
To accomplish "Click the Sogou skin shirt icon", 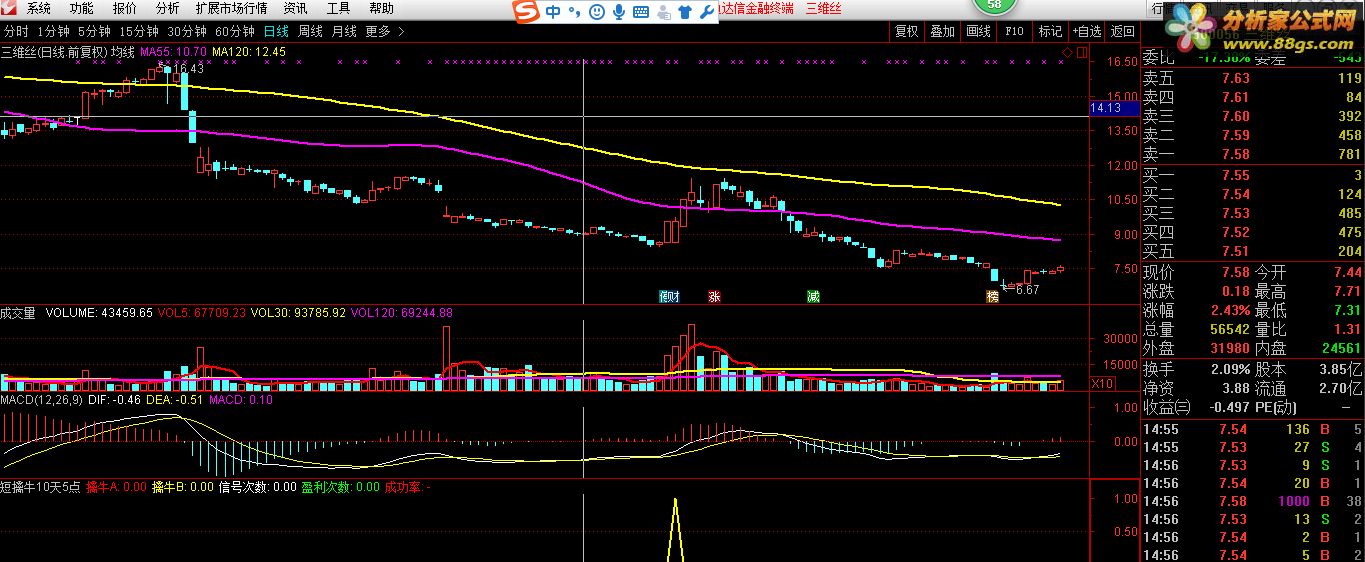I will [x=685, y=11].
